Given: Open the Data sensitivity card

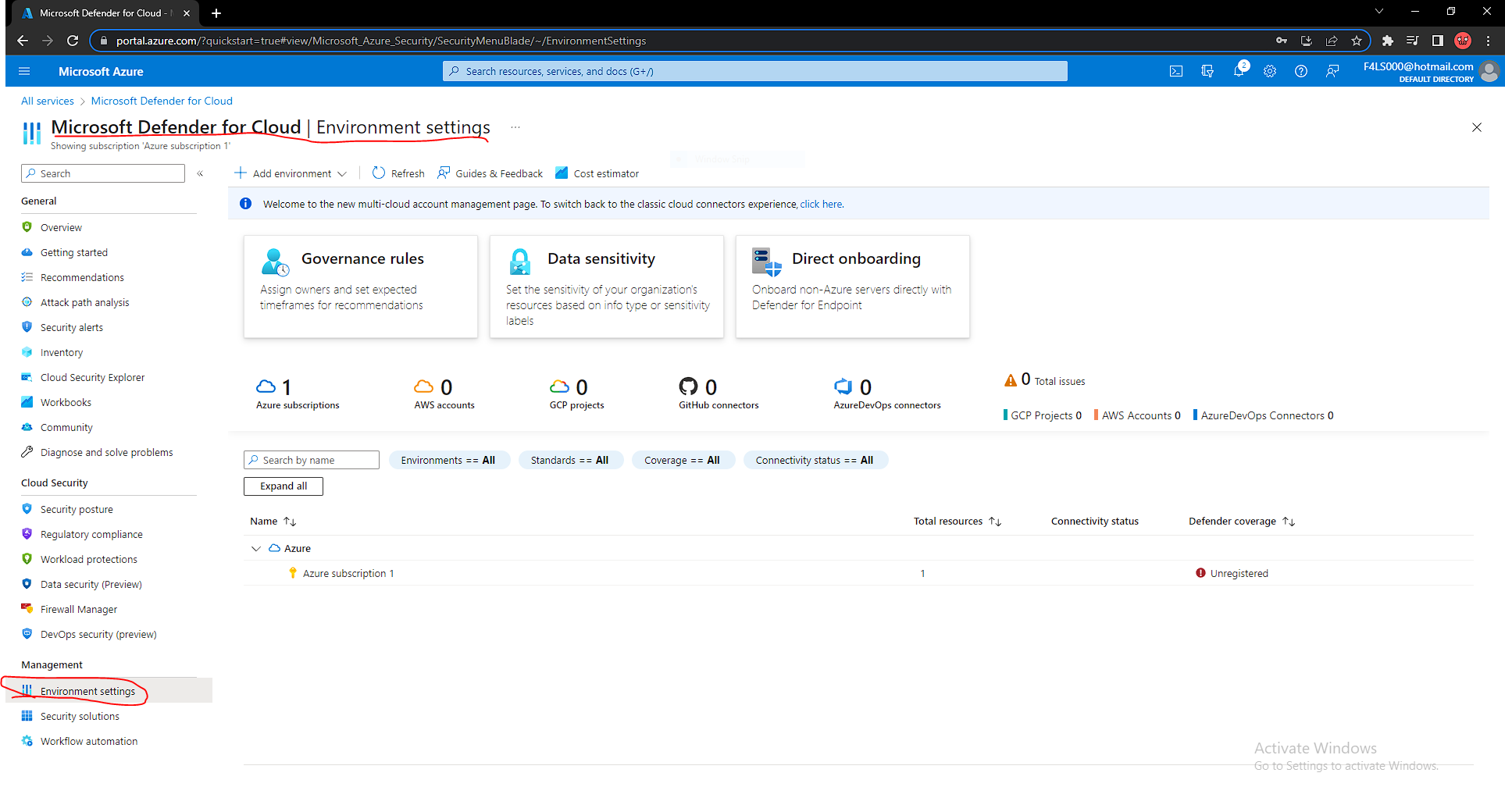Looking at the screenshot, I should 607,287.
